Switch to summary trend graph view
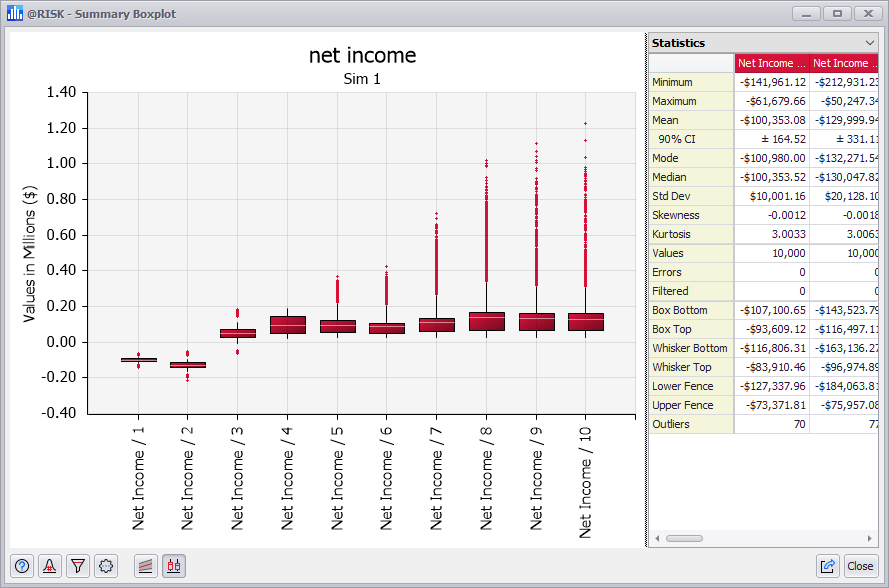This screenshot has height=588, width=889. click(x=146, y=566)
